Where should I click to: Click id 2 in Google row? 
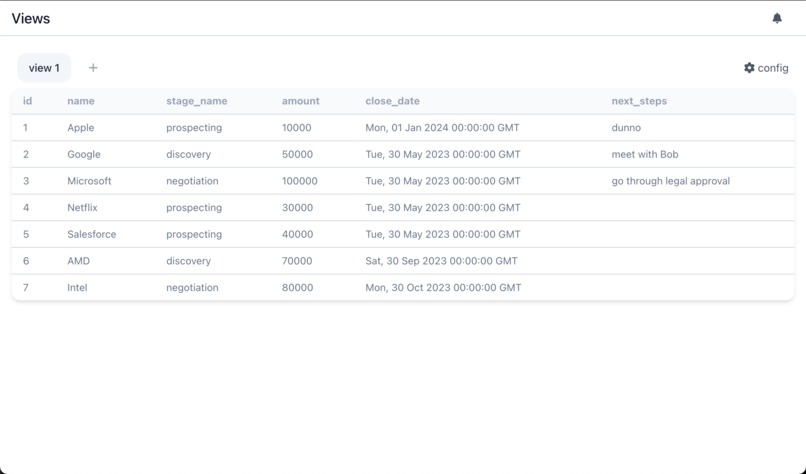coord(26,154)
